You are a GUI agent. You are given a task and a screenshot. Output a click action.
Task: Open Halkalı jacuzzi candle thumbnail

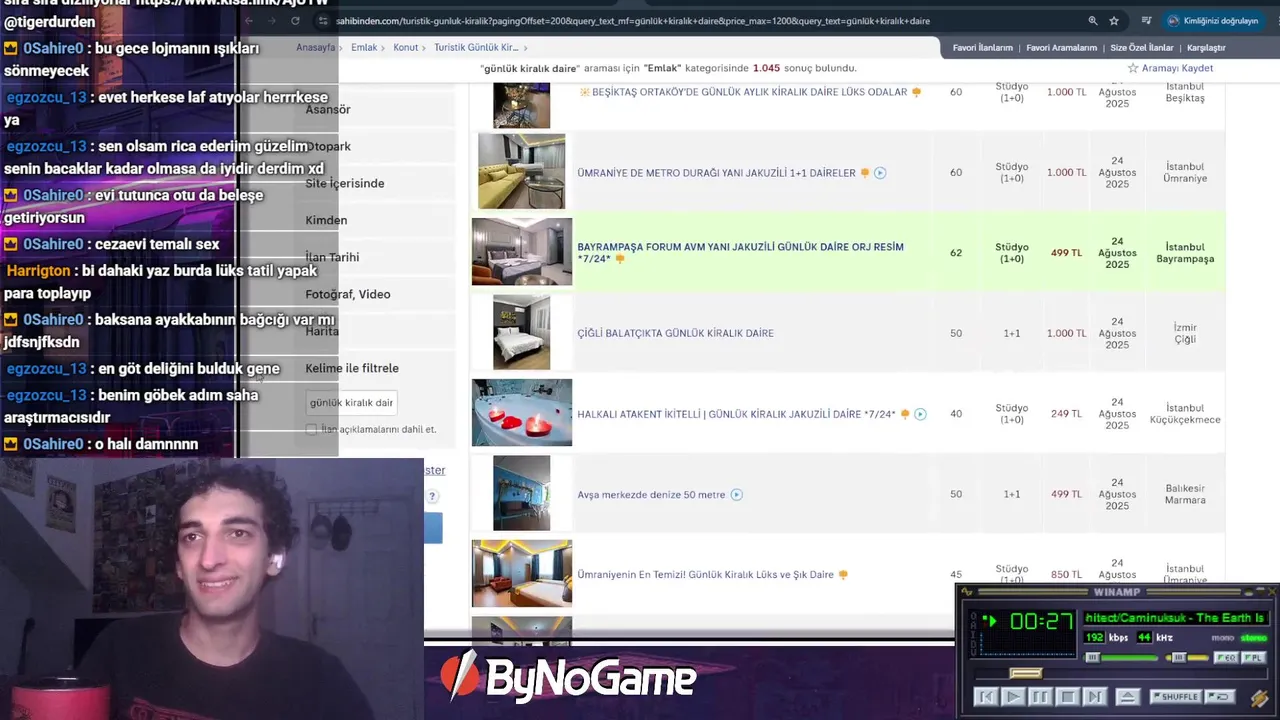[522, 412]
